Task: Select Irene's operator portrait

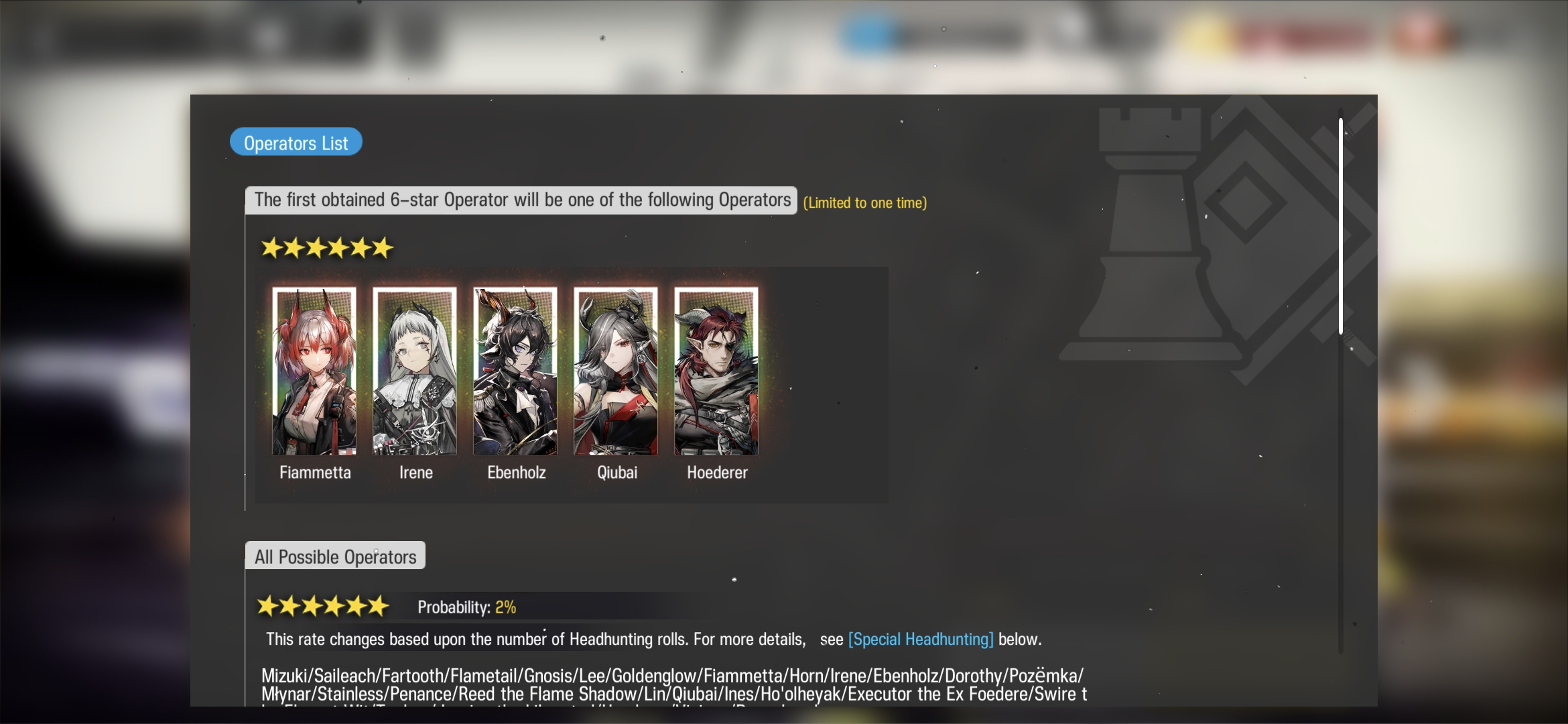Action: point(415,371)
